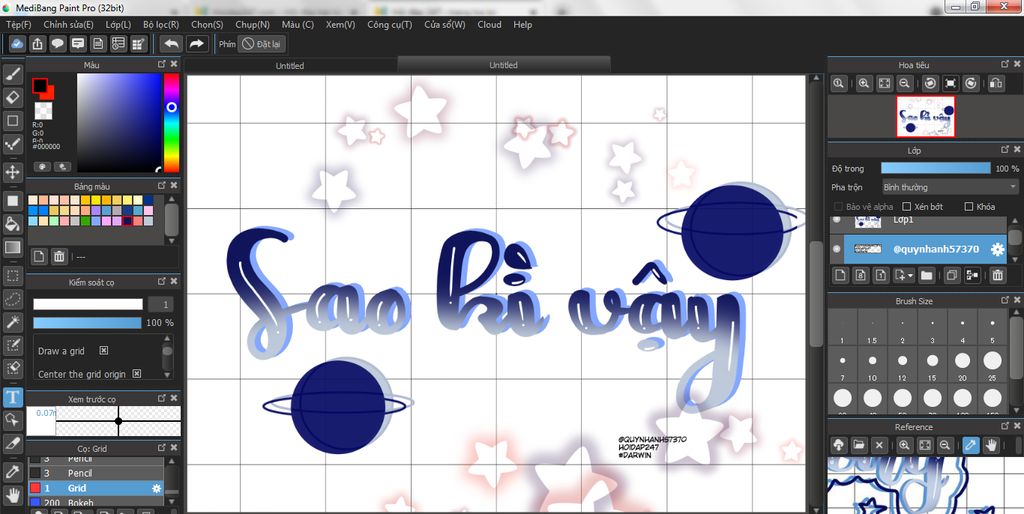1024x514 pixels.
Task: Pop out the Brush Size panel
Action: (1005, 300)
